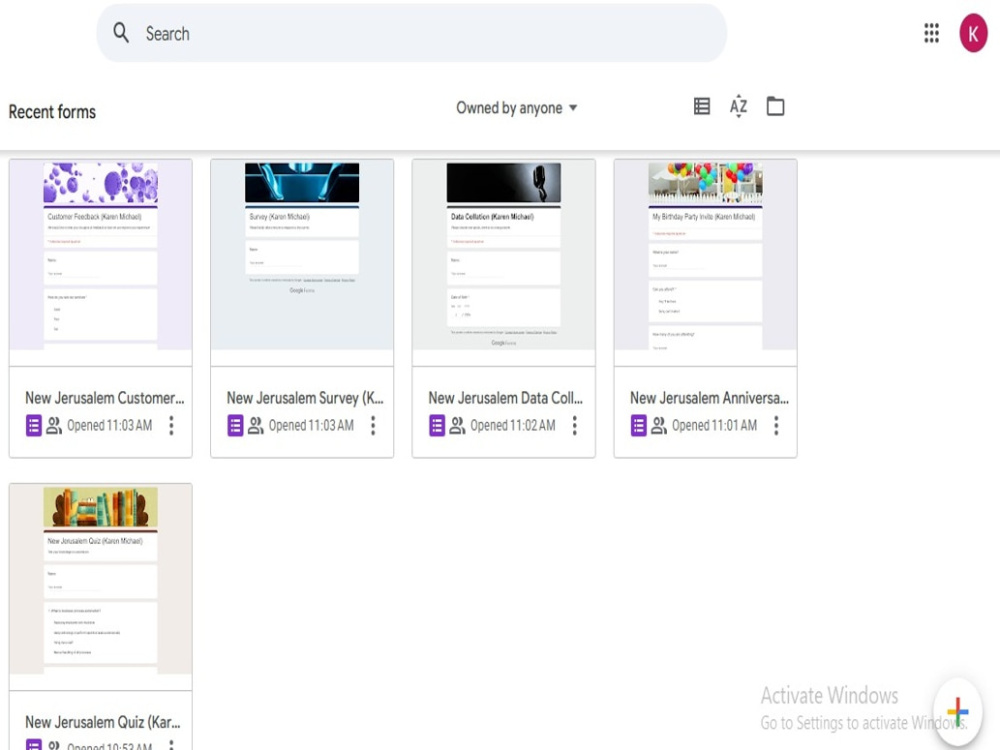Click the search magnifier icon
Viewport: 1000px width, 750px height.
click(x=121, y=33)
